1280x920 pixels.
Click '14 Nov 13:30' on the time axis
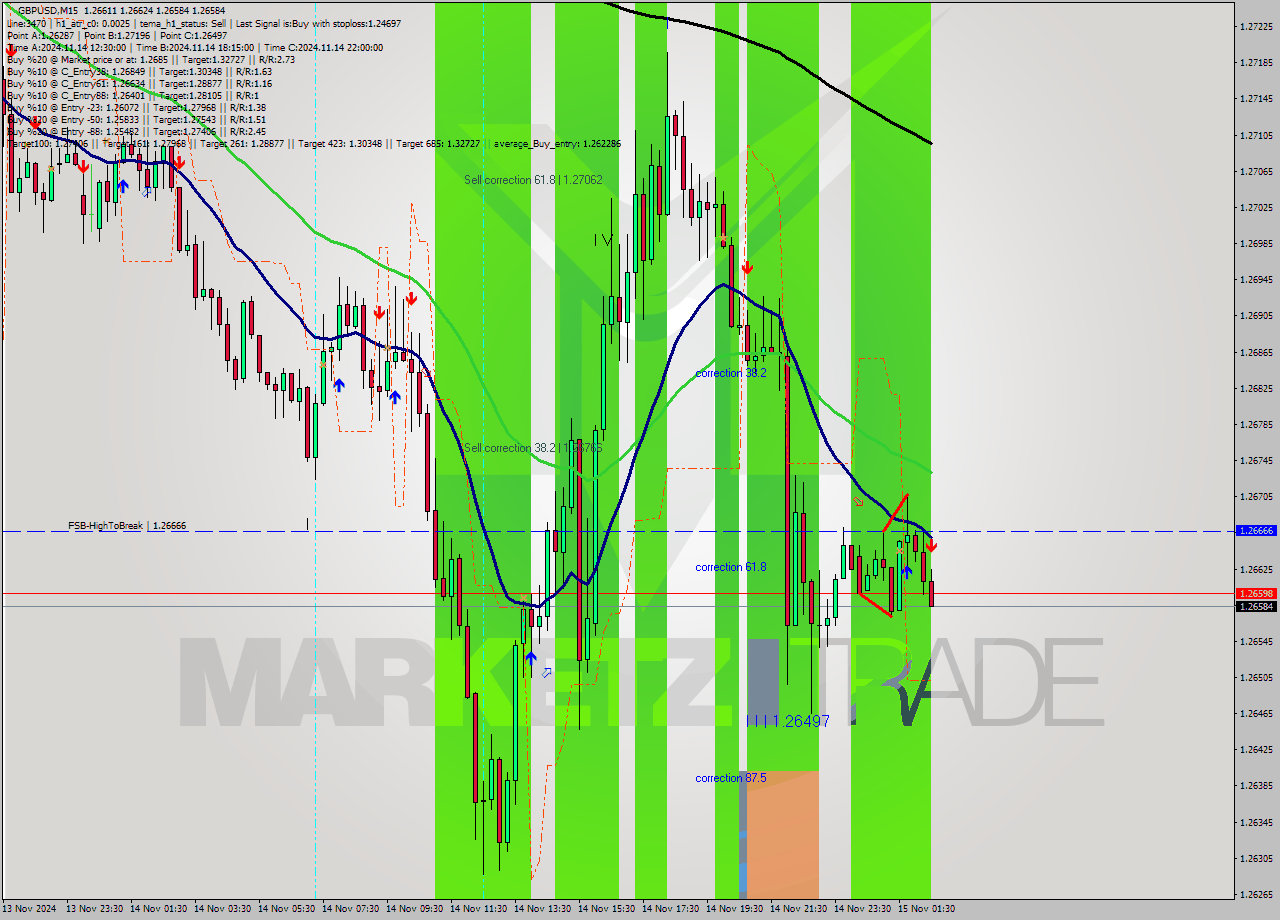coord(542,909)
